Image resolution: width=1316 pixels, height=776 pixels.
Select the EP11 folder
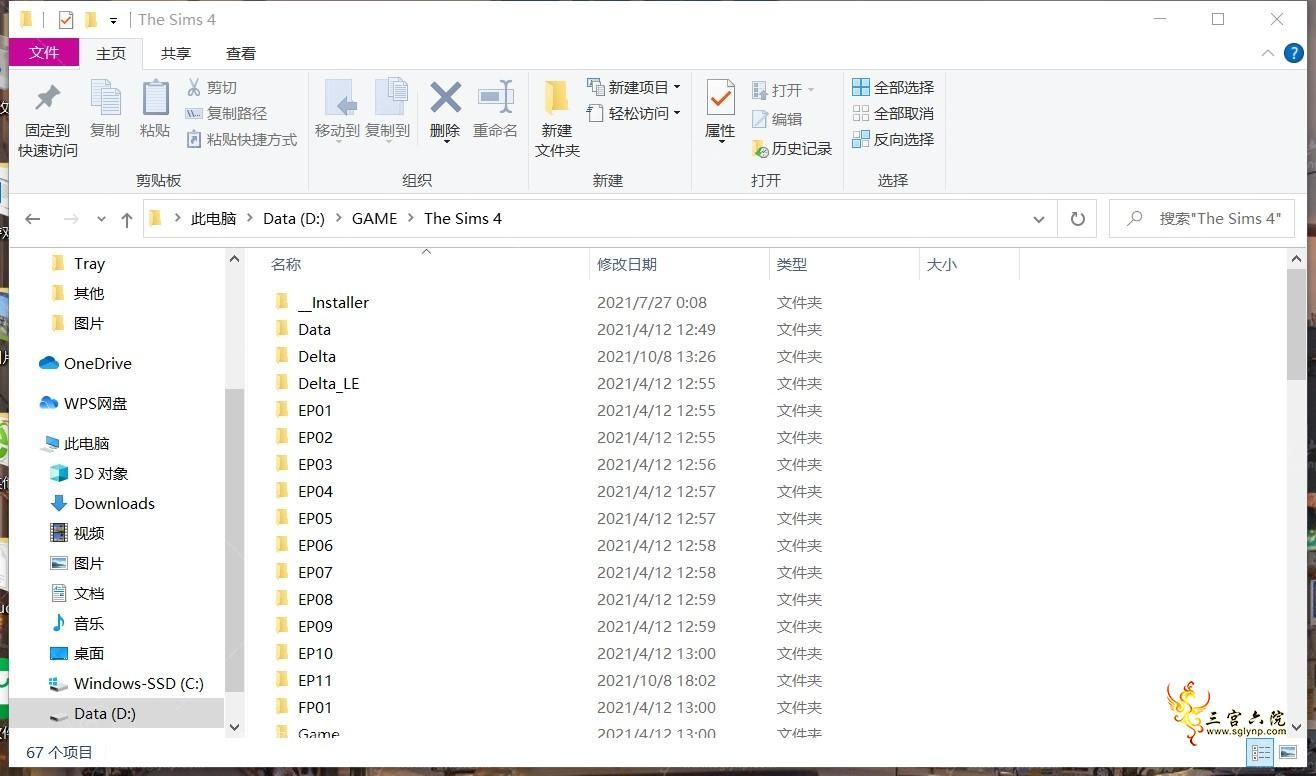[x=315, y=680]
